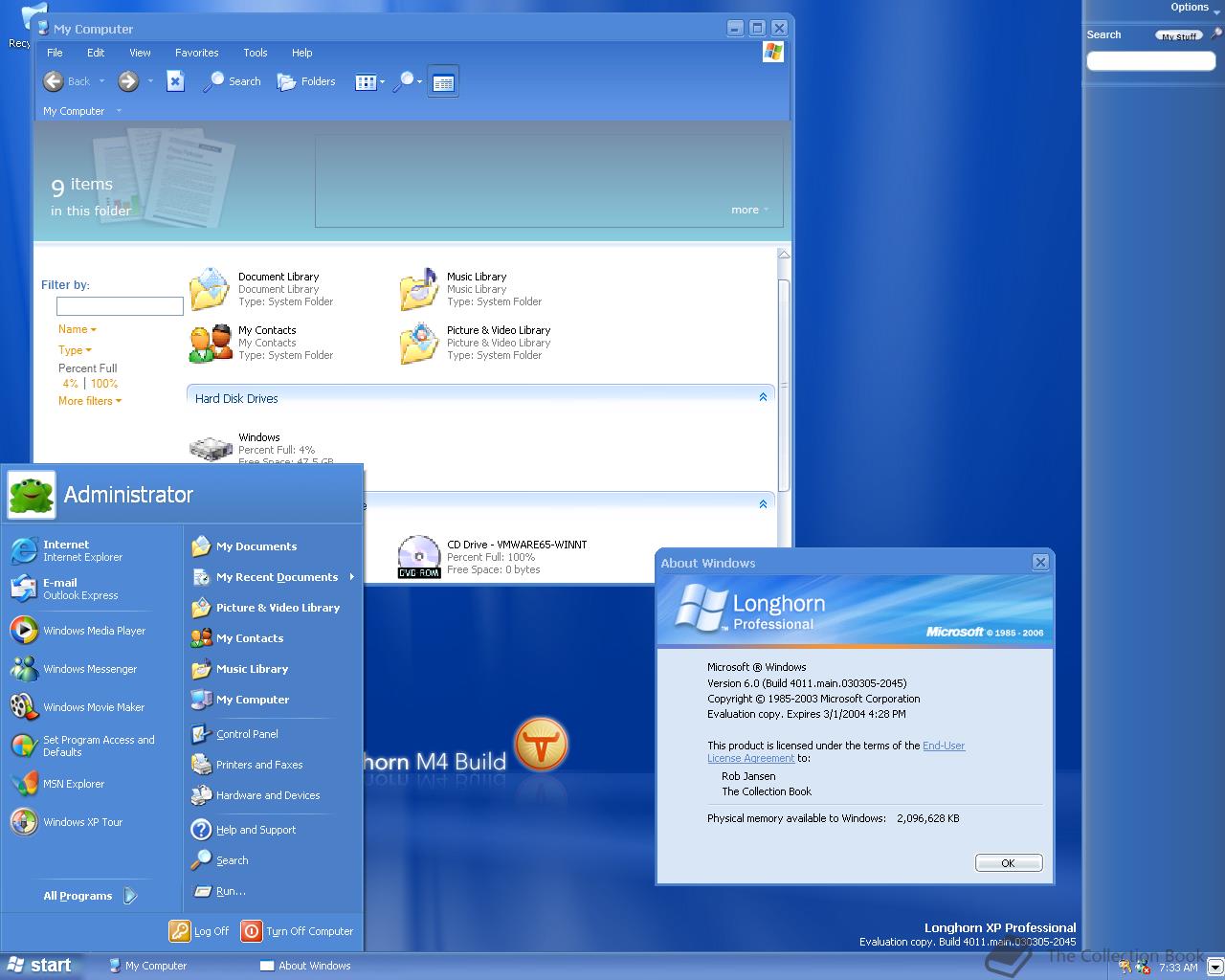
Task: Click OK in About Windows dialog
Action: (x=1008, y=863)
